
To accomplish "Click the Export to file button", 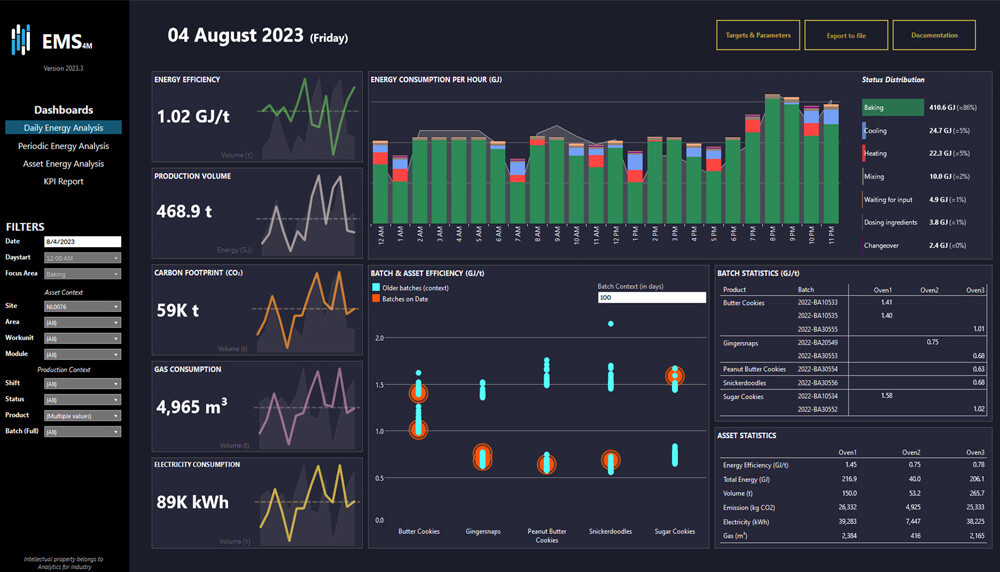I will [846, 35].
